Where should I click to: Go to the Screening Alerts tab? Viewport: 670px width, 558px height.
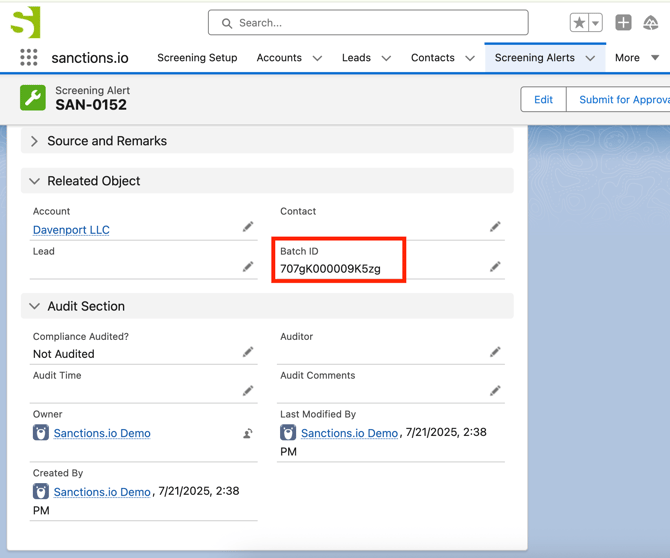click(x=535, y=58)
